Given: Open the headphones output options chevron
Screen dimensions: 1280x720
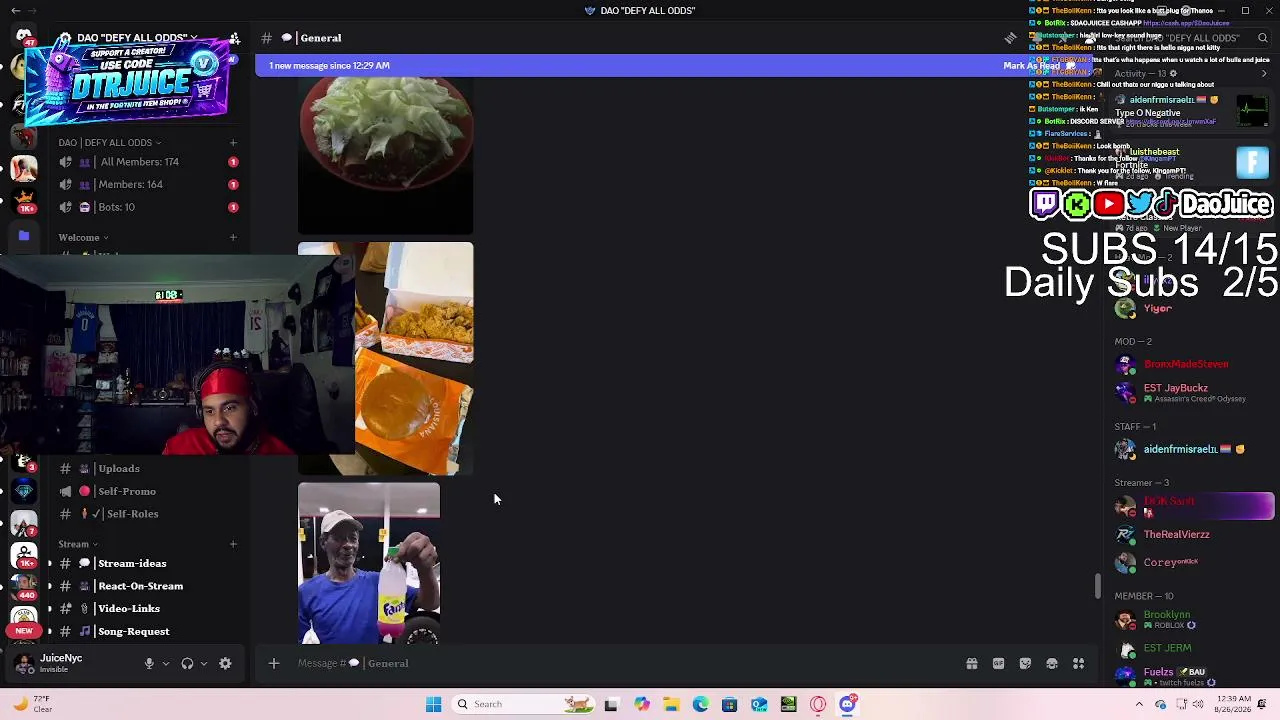Looking at the screenshot, I should 204,663.
